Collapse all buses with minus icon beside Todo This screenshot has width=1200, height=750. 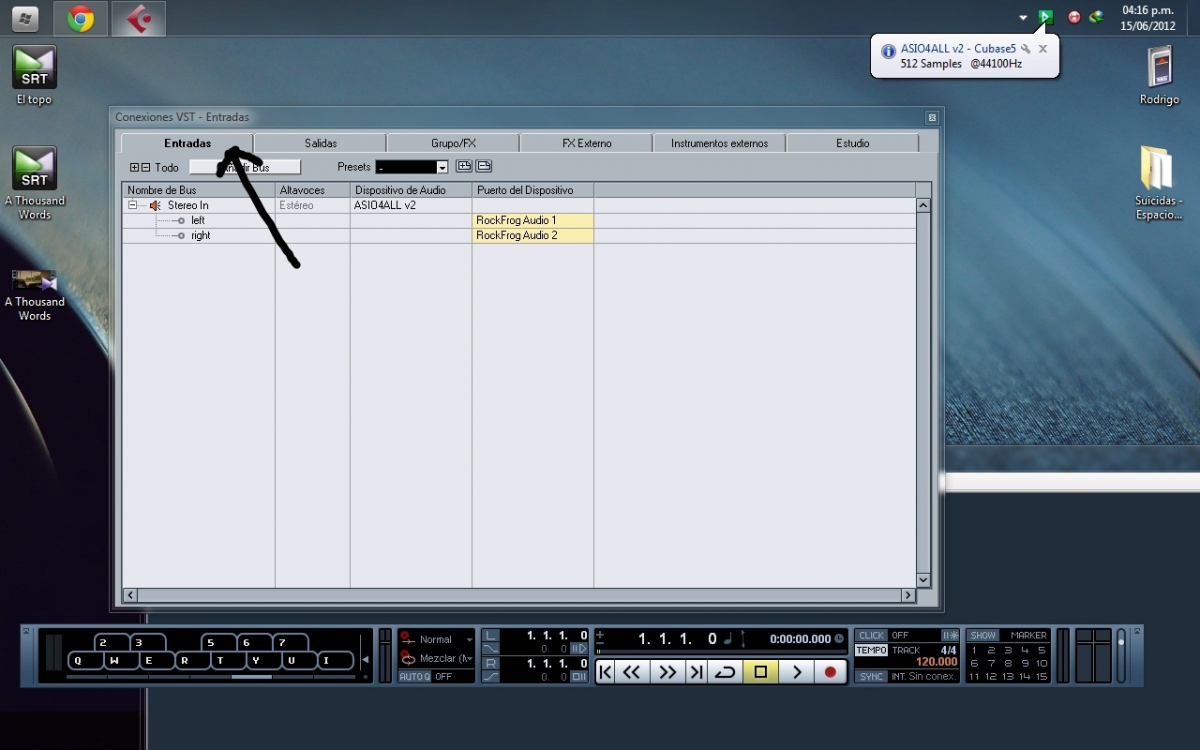[x=146, y=167]
